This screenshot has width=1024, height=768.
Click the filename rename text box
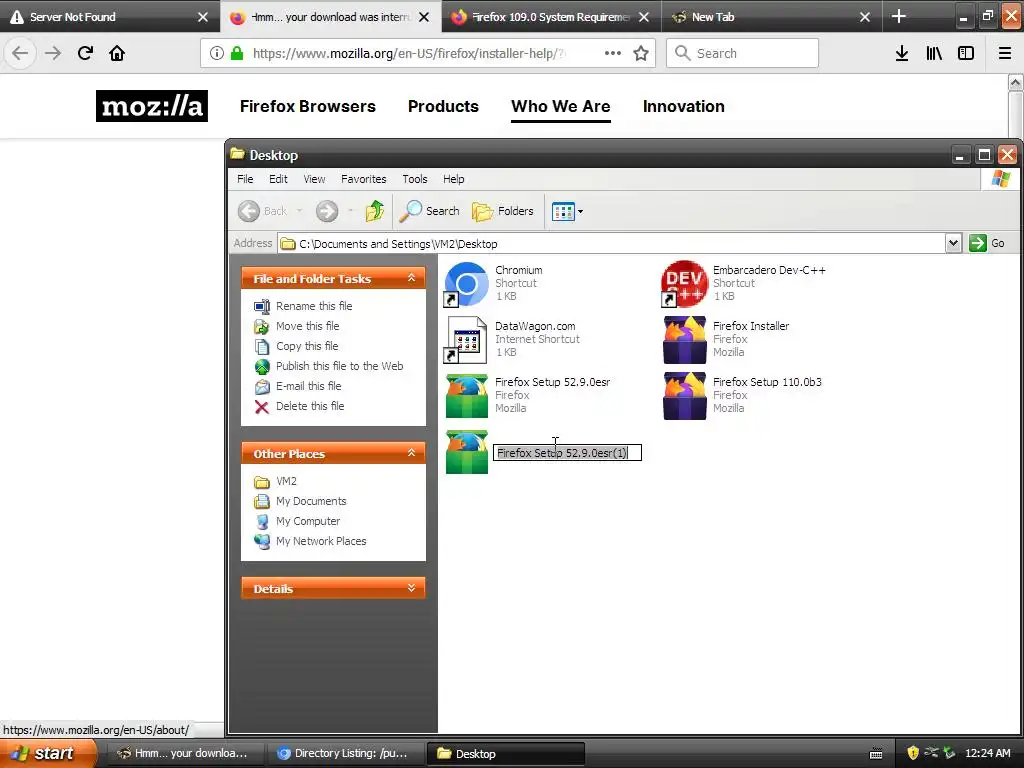[568, 453]
